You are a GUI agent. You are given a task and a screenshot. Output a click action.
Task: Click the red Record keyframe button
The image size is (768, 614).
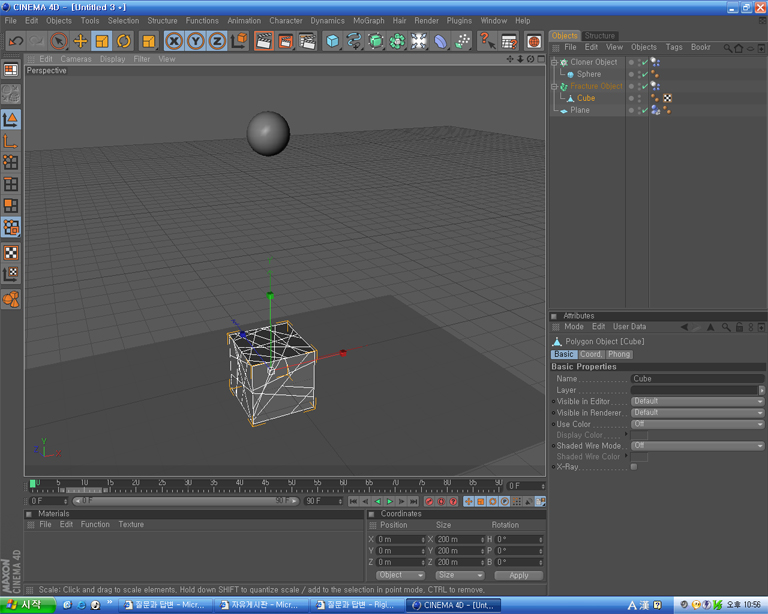429,501
